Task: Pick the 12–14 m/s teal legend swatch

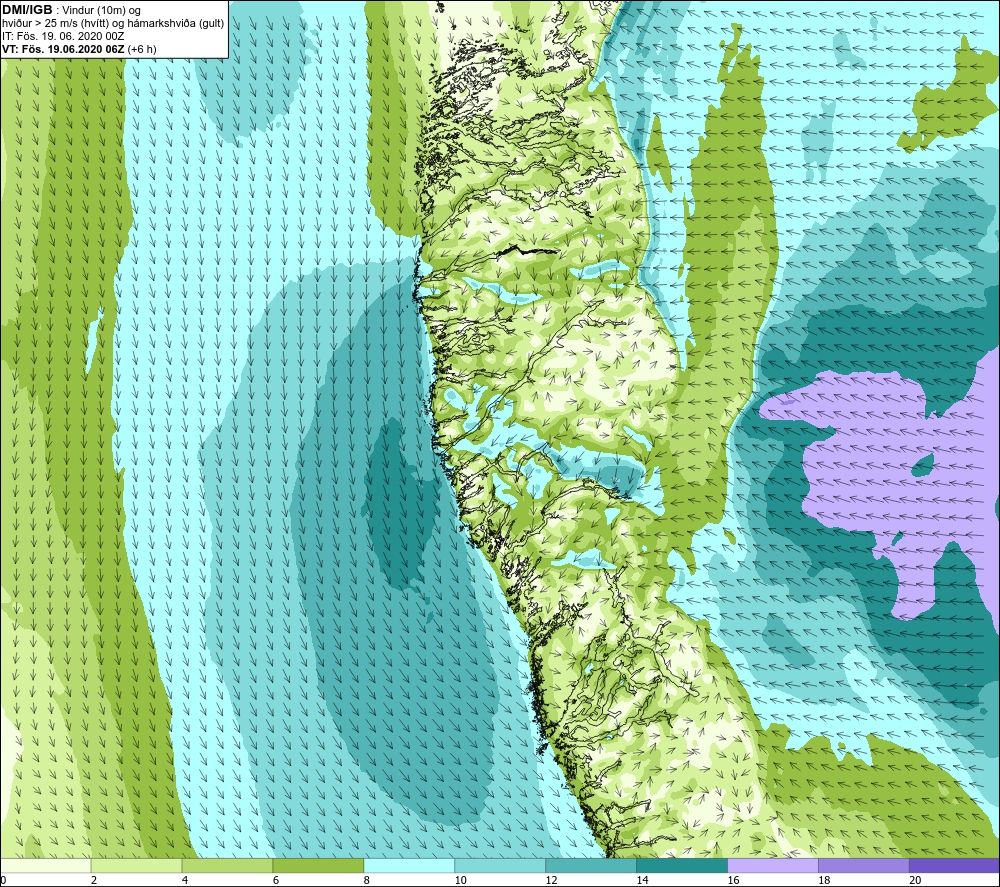Action: tap(591, 865)
